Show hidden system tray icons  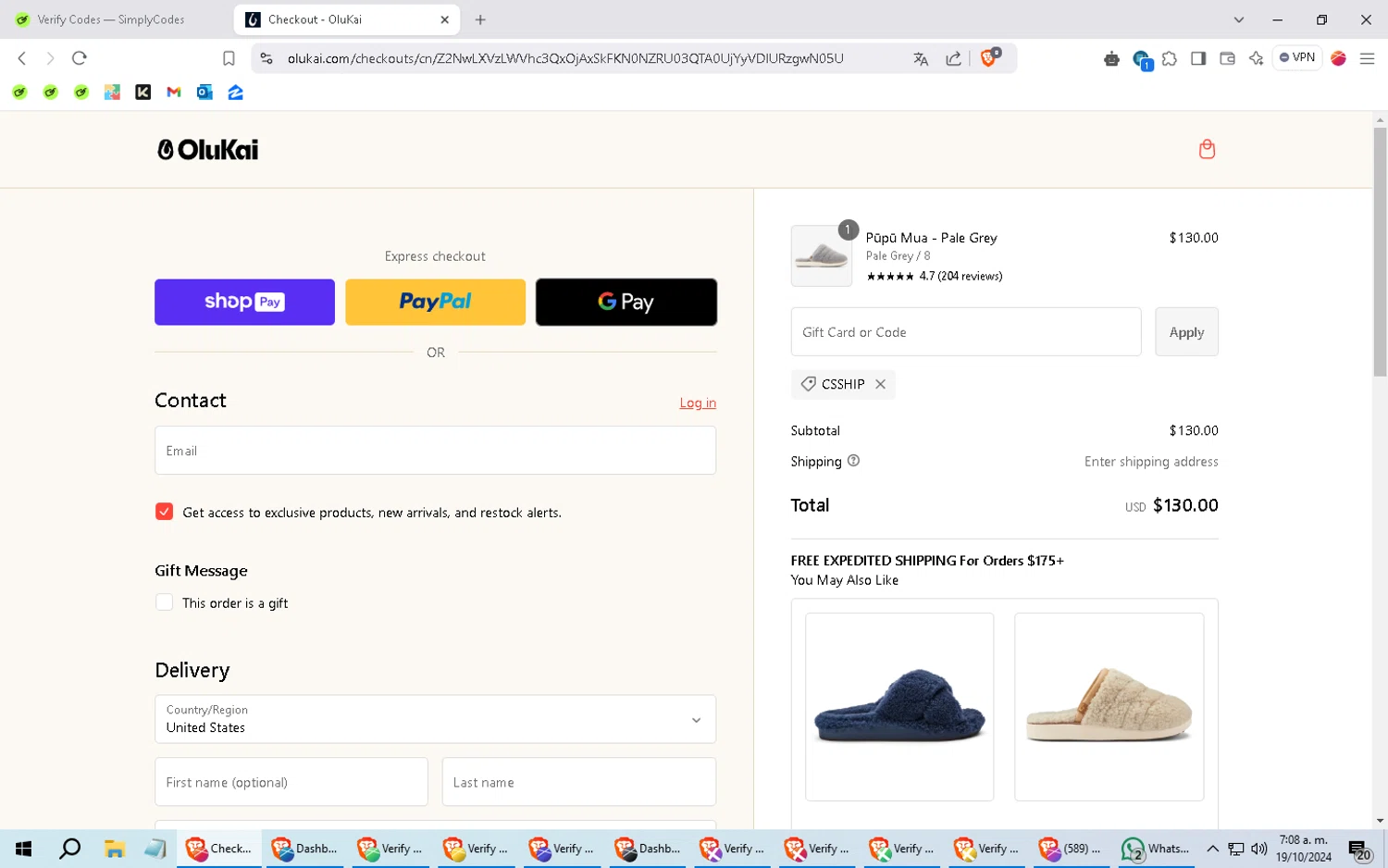[1212, 849]
